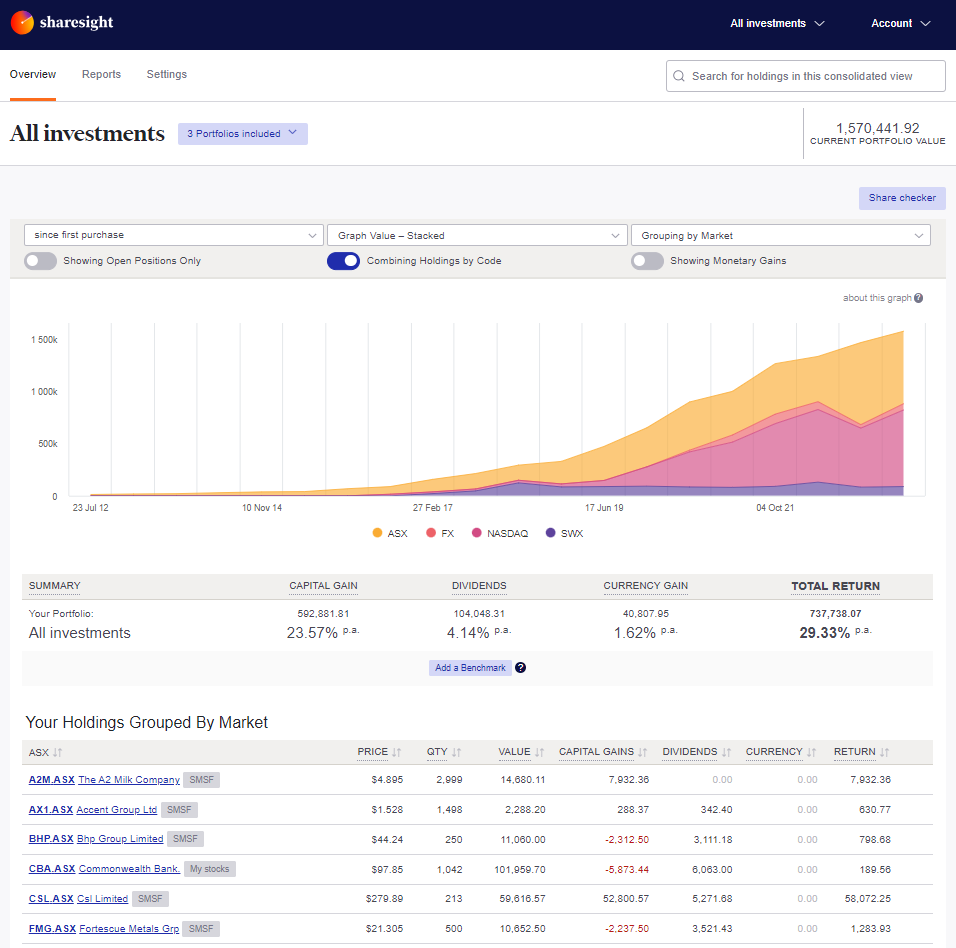
Task: Click the Share checker button
Action: click(901, 198)
